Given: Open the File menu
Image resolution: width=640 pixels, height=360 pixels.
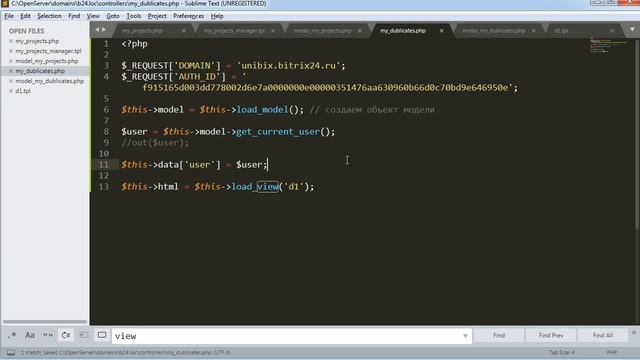Looking at the screenshot, I should tap(9, 16).
